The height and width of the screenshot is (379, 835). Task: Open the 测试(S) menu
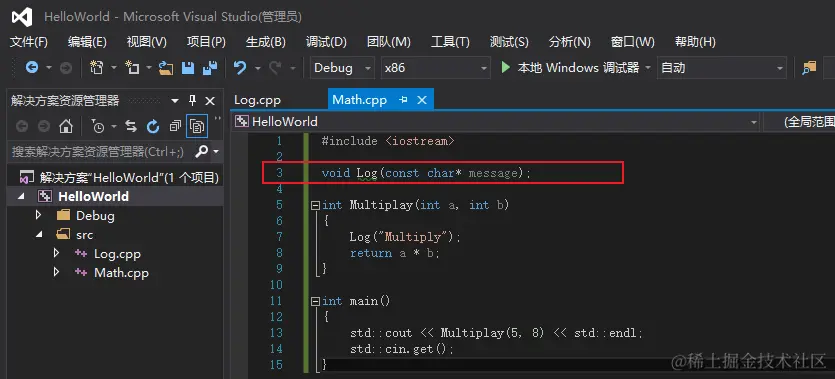[x=509, y=42]
